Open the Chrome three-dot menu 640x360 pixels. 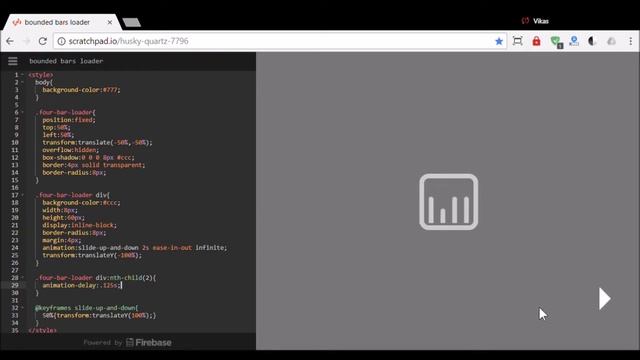pos(631,41)
